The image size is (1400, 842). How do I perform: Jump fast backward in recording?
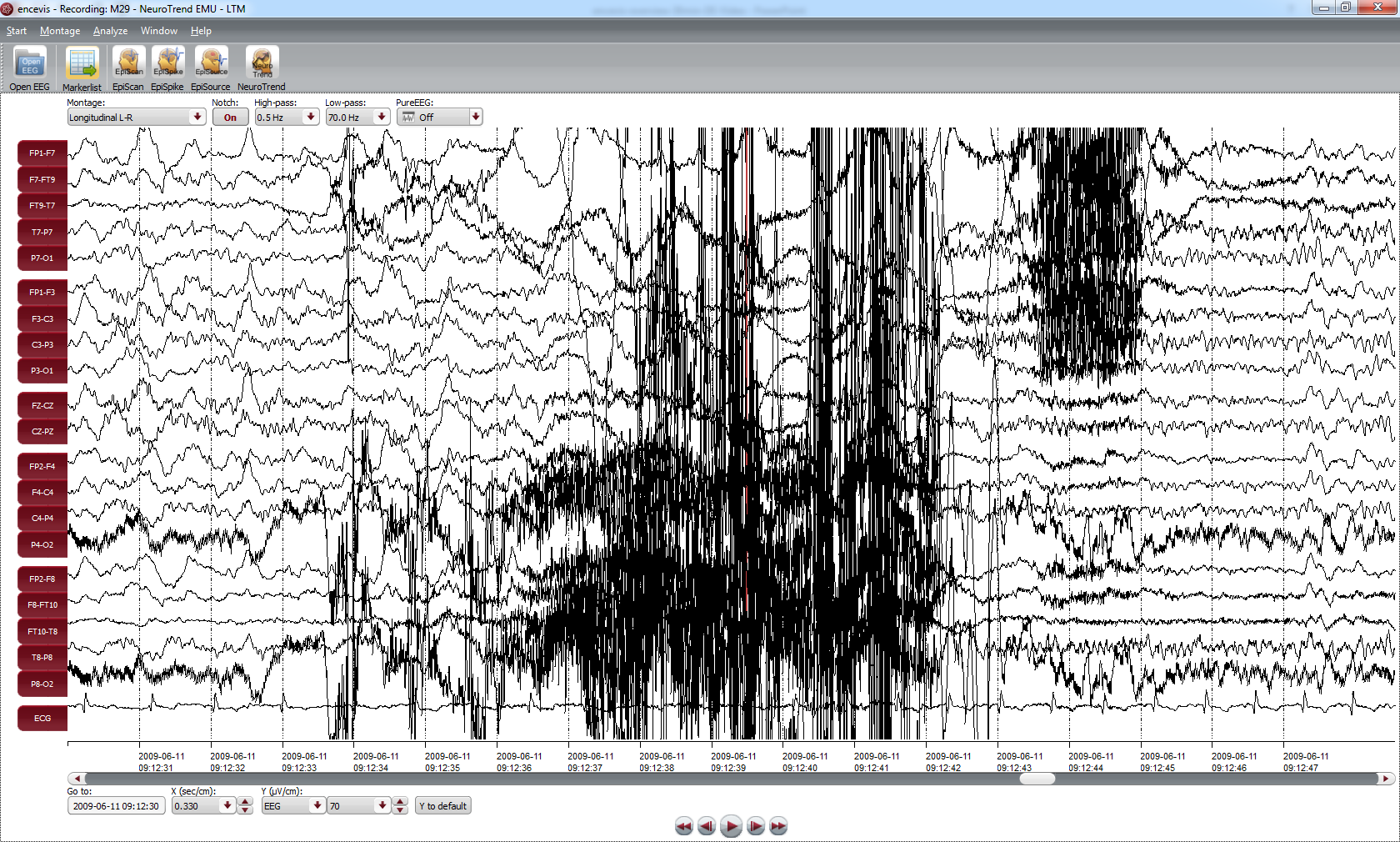pyautogui.click(x=683, y=826)
